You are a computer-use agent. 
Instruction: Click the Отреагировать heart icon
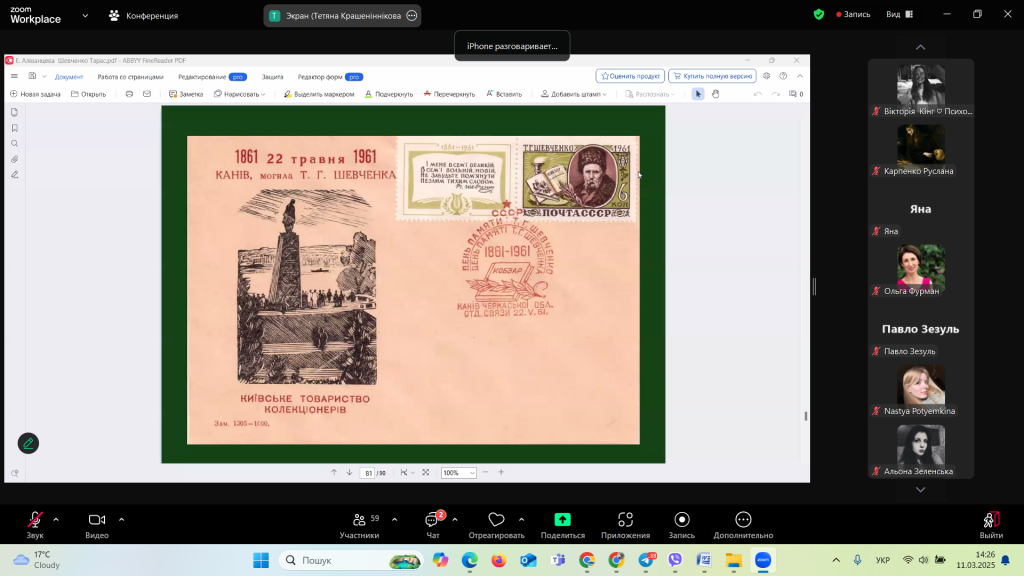496,520
